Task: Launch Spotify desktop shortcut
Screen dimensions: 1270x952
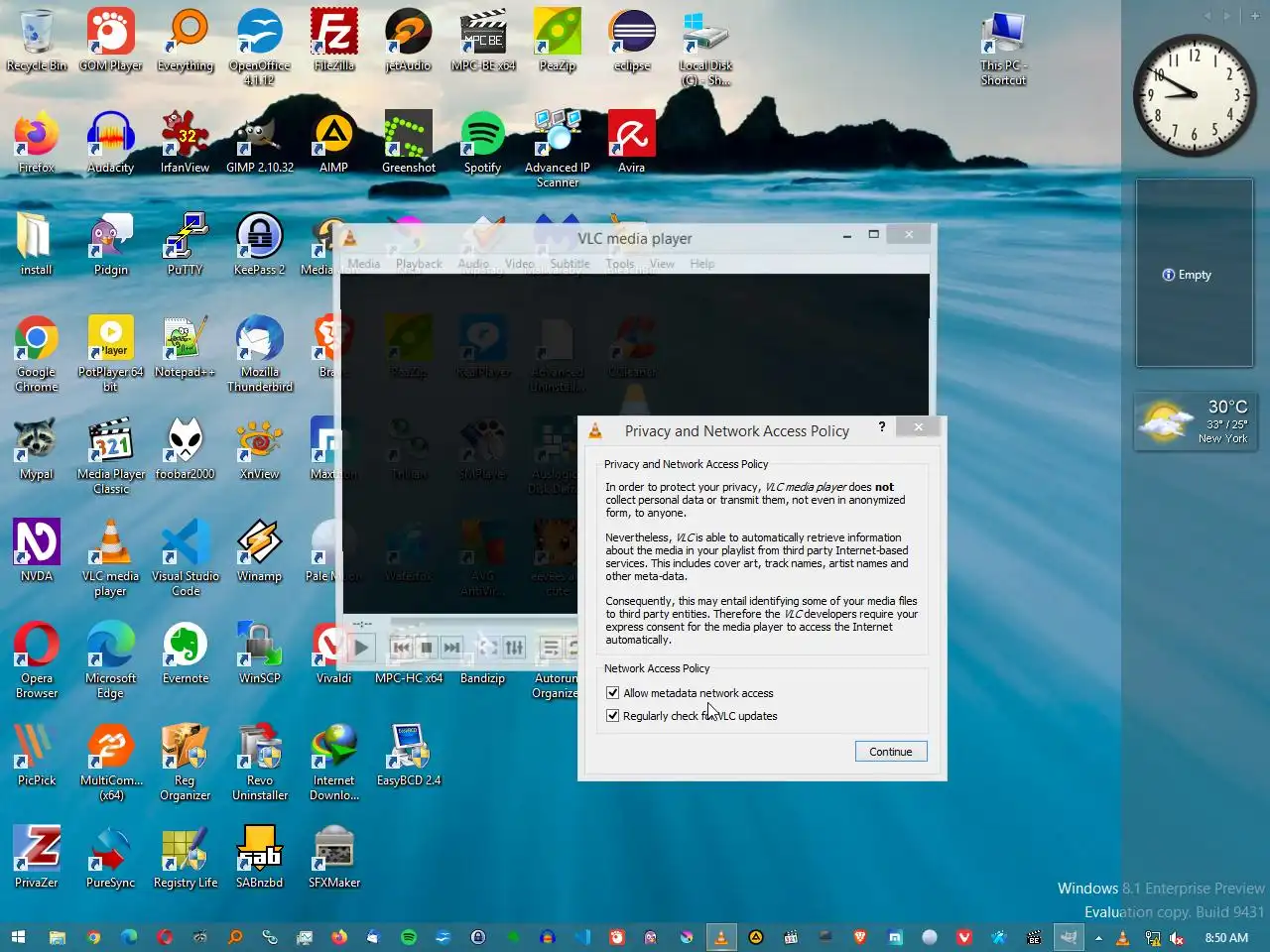Action: tap(483, 143)
